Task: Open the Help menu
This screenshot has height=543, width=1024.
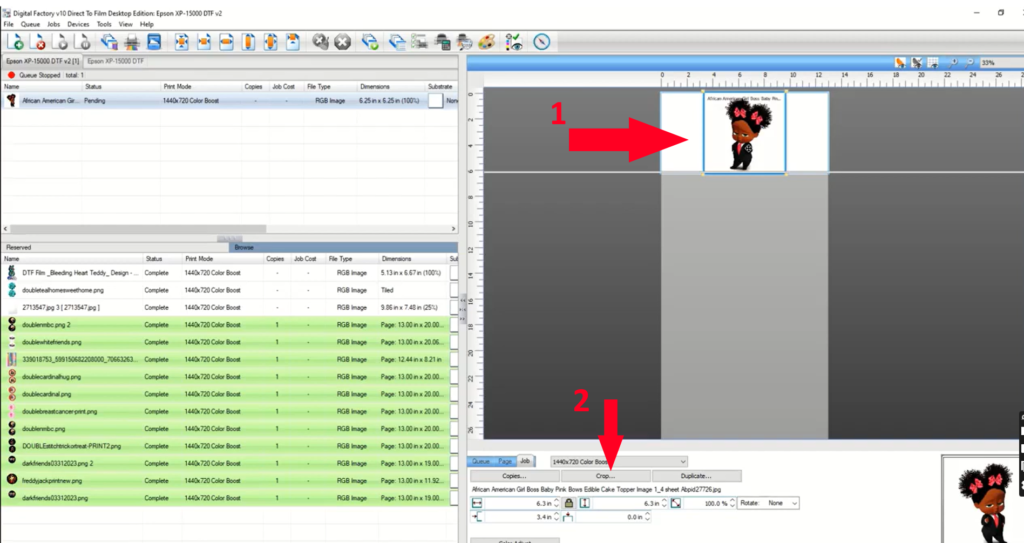Action: [x=147, y=24]
